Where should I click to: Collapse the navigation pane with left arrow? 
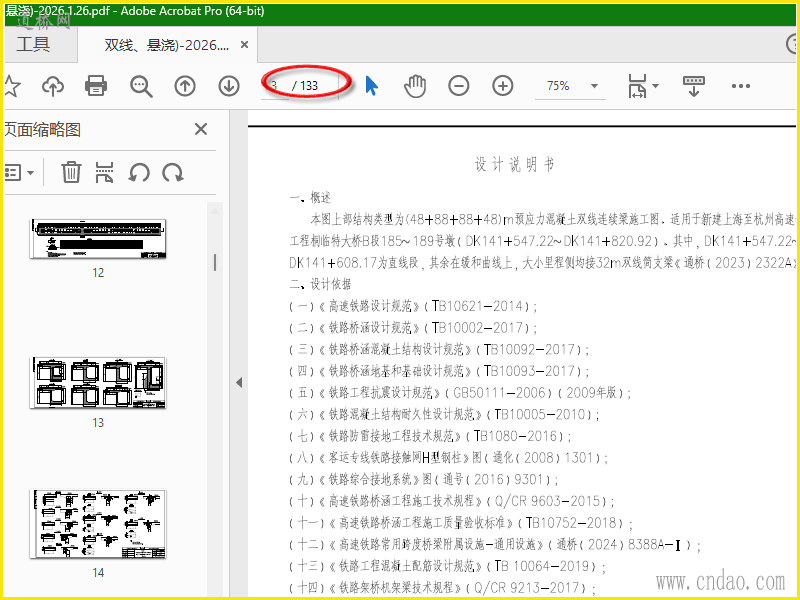tap(239, 383)
